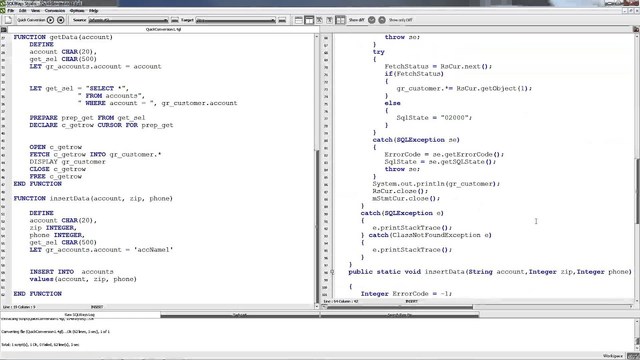This screenshot has height=360, width=640.
Task: Stop Quick Conversion with the stop button
Action: [61, 20]
